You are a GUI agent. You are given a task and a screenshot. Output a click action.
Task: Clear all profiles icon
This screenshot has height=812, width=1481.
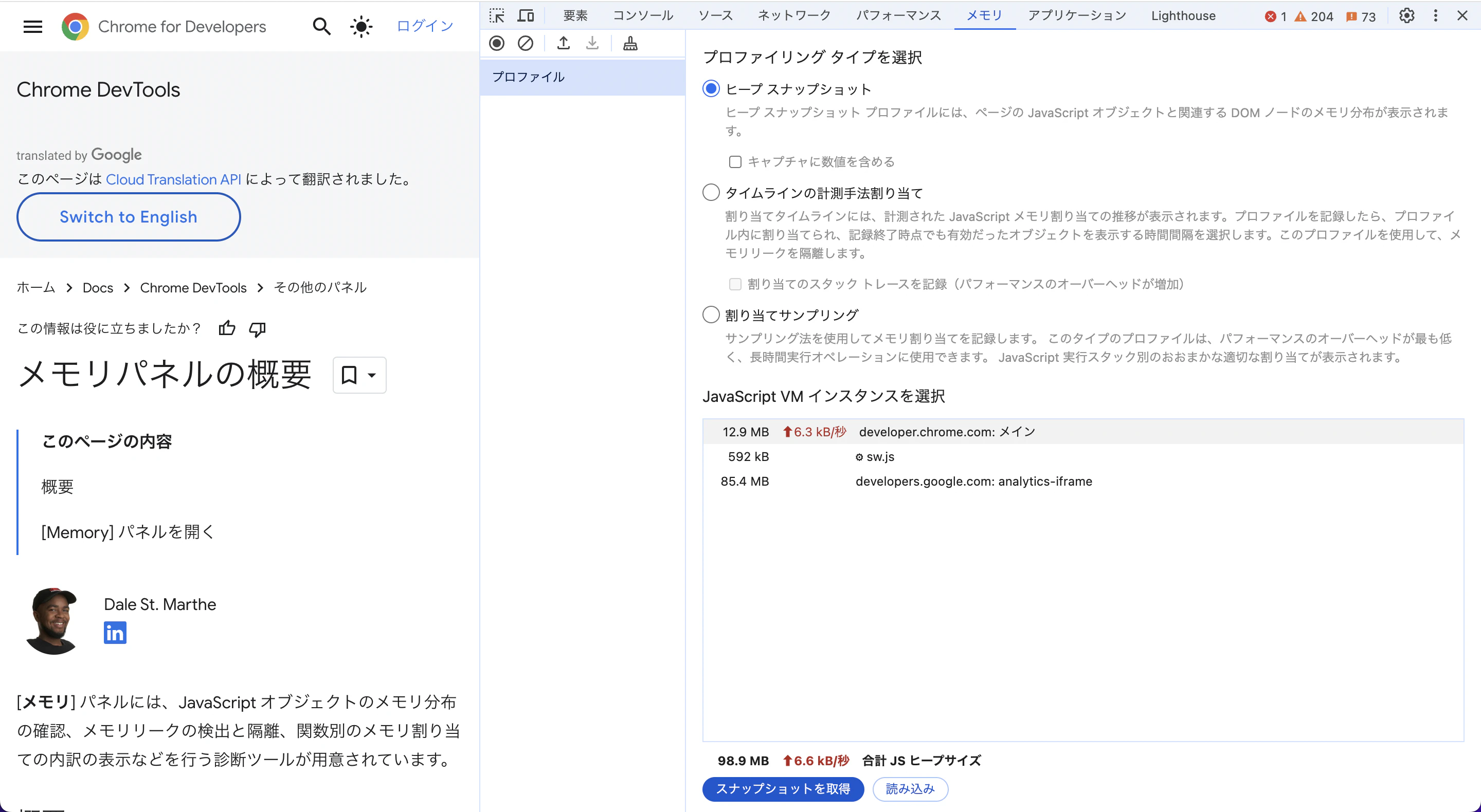[x=526, y=43]
